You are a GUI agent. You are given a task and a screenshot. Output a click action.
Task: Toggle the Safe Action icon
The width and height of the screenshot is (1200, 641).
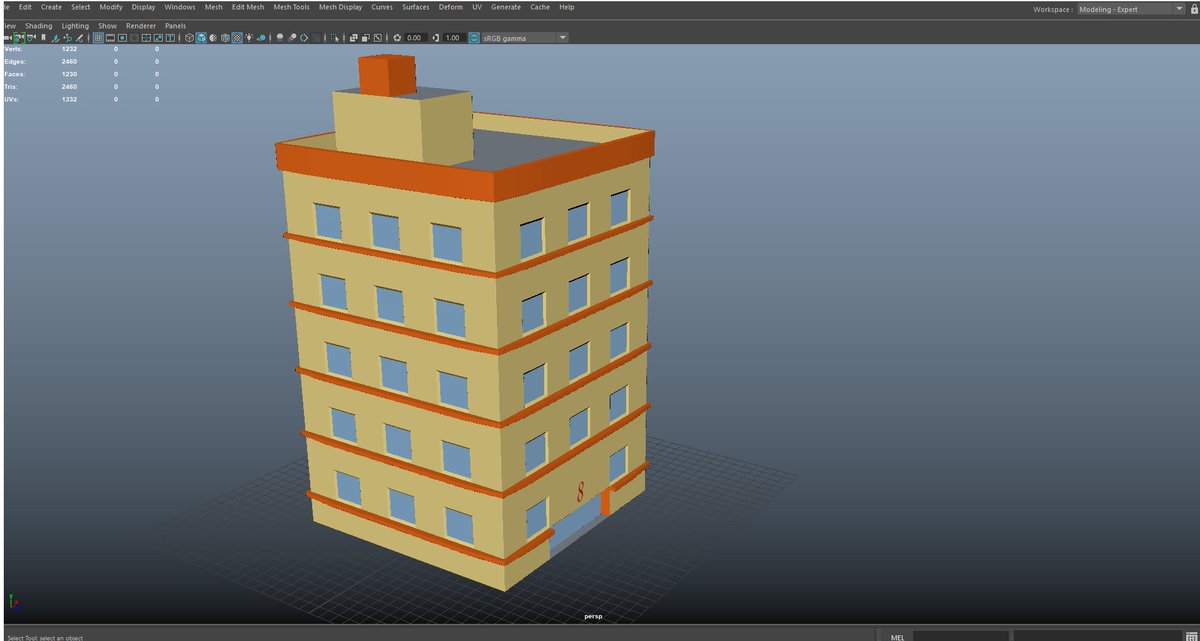[158, 38]
